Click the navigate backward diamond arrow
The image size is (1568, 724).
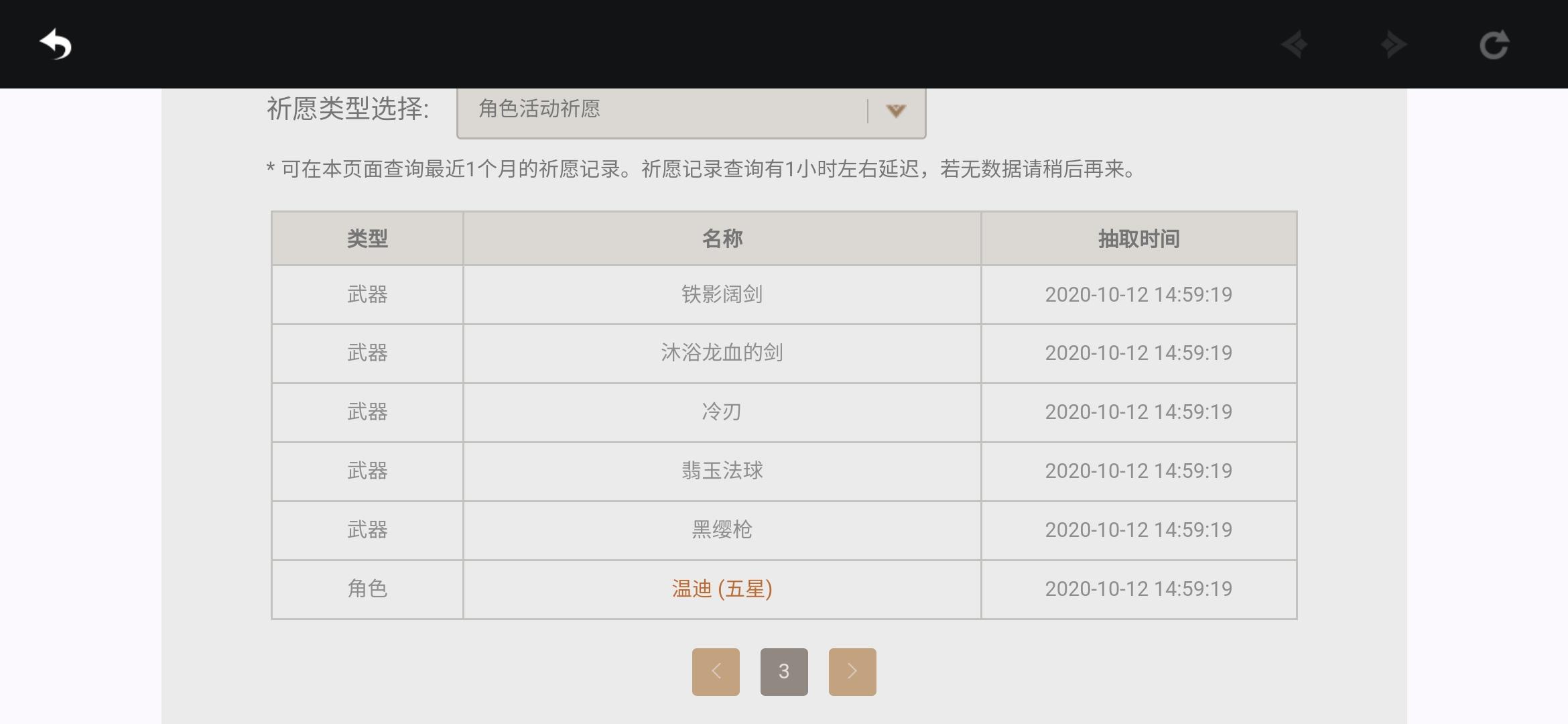click(x=1295, y=45)
